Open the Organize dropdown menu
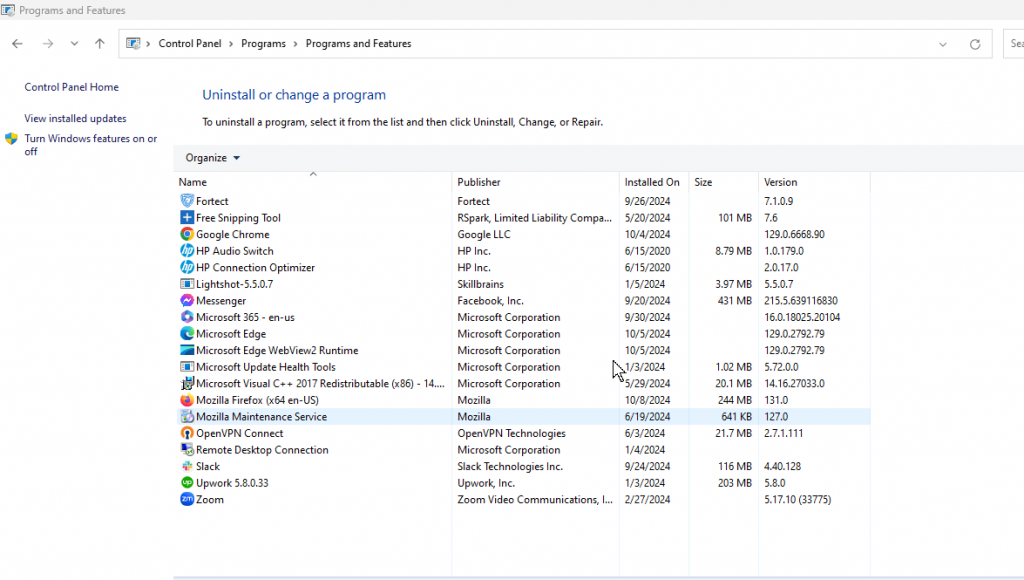This screenshot has width=1024, height=580. (x=213, y=158)
